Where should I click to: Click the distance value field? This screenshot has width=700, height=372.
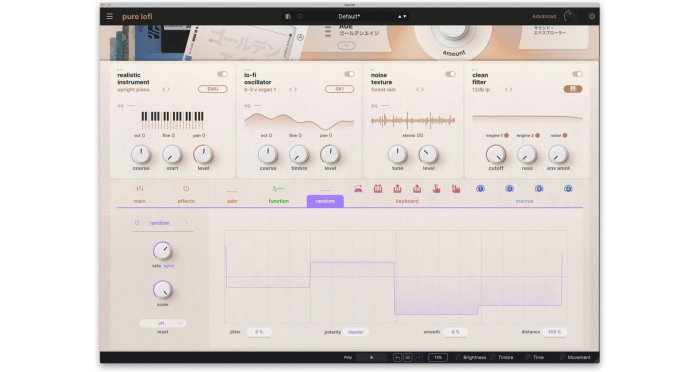pyautogui.click(x=554, y=332)
